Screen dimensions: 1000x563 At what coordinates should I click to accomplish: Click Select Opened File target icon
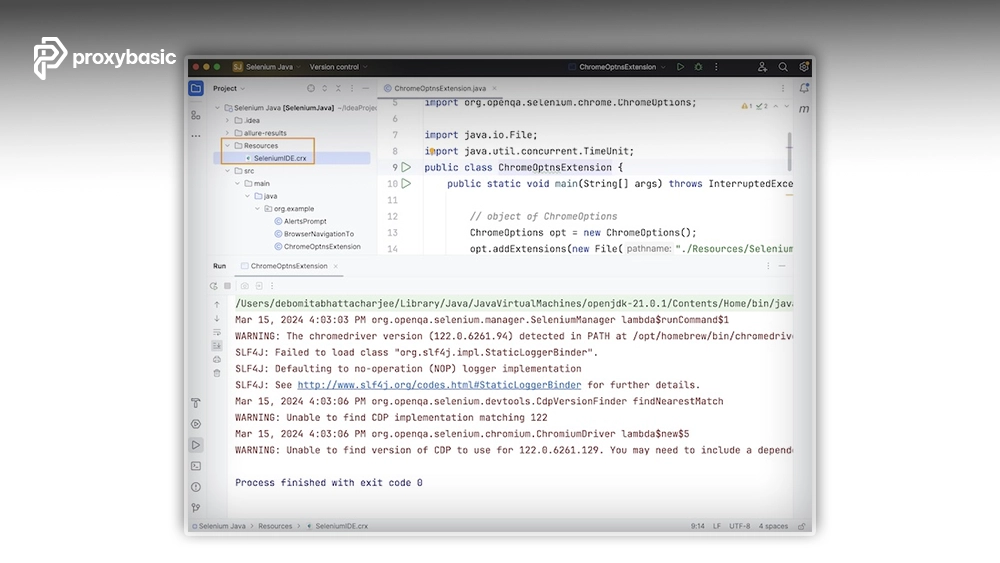pyautogui.click(x=311, y=89)
